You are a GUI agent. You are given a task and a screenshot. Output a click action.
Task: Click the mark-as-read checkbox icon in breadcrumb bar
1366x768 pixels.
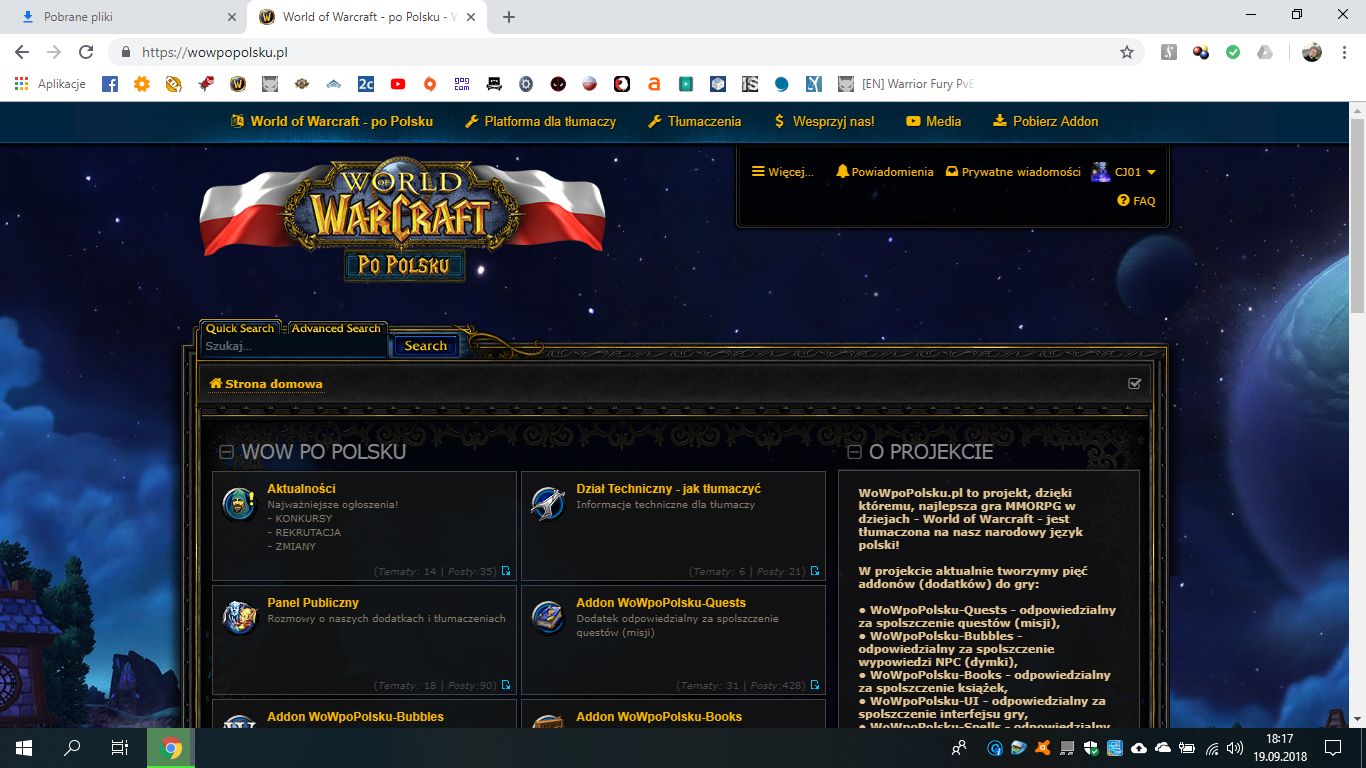coord(1134,383)
